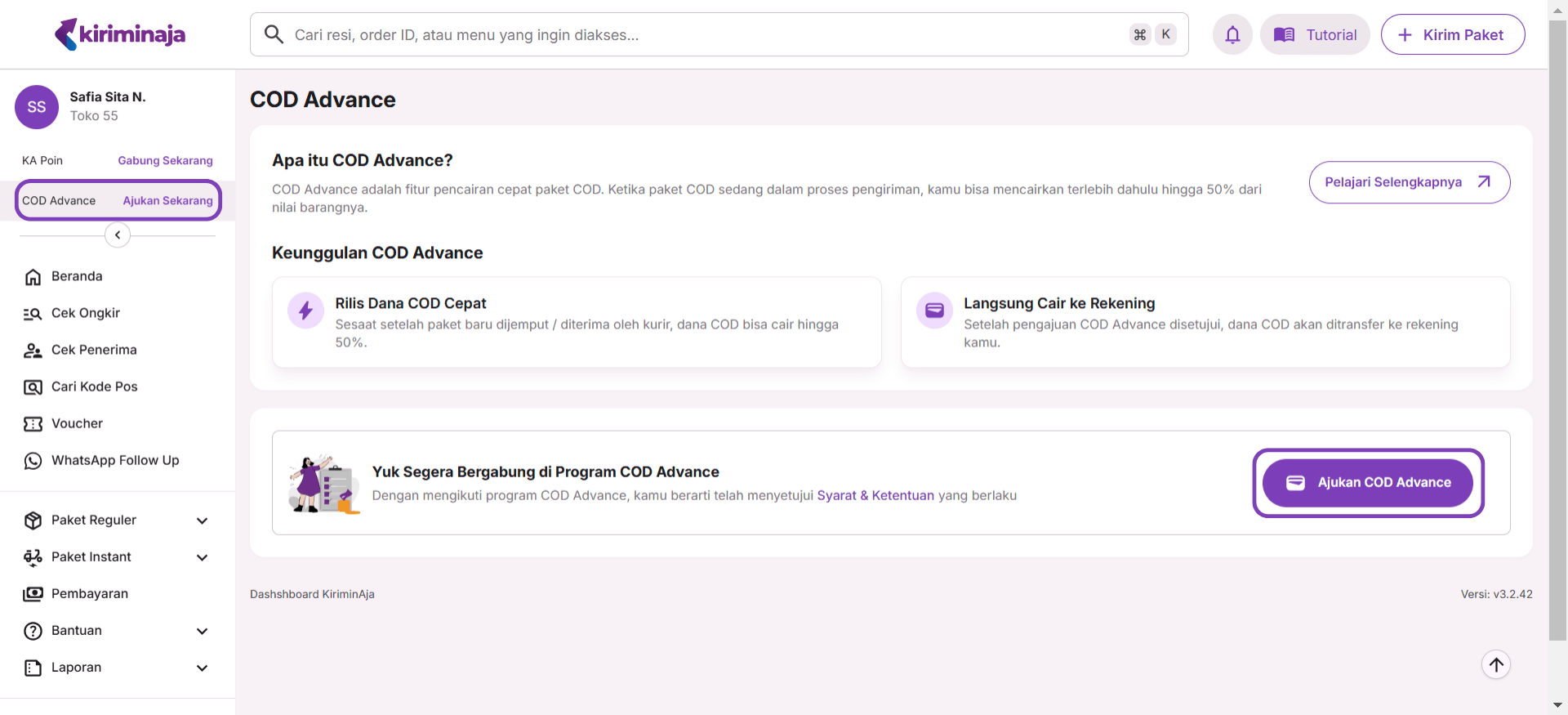Focus the search resi input field

702,34
